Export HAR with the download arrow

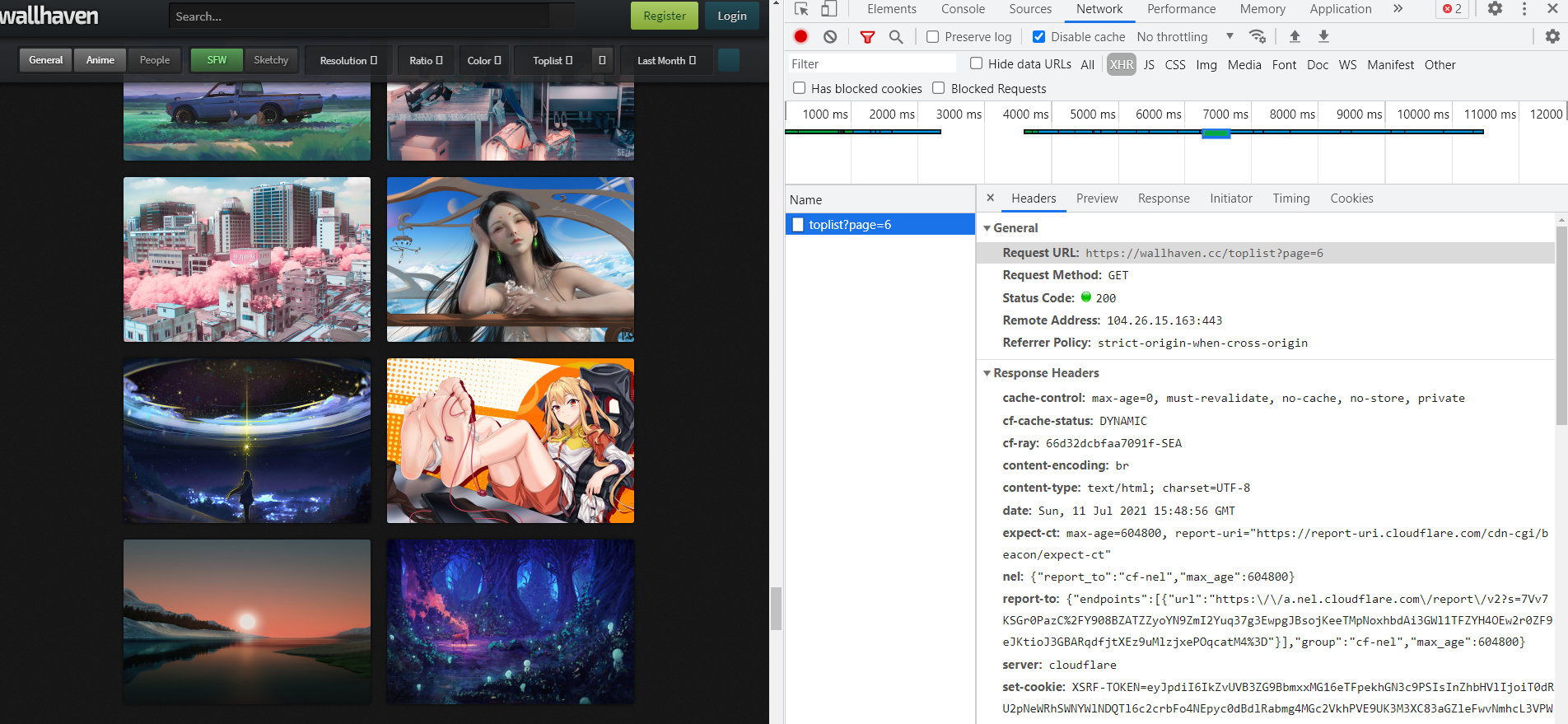(x=1323, y=36)
